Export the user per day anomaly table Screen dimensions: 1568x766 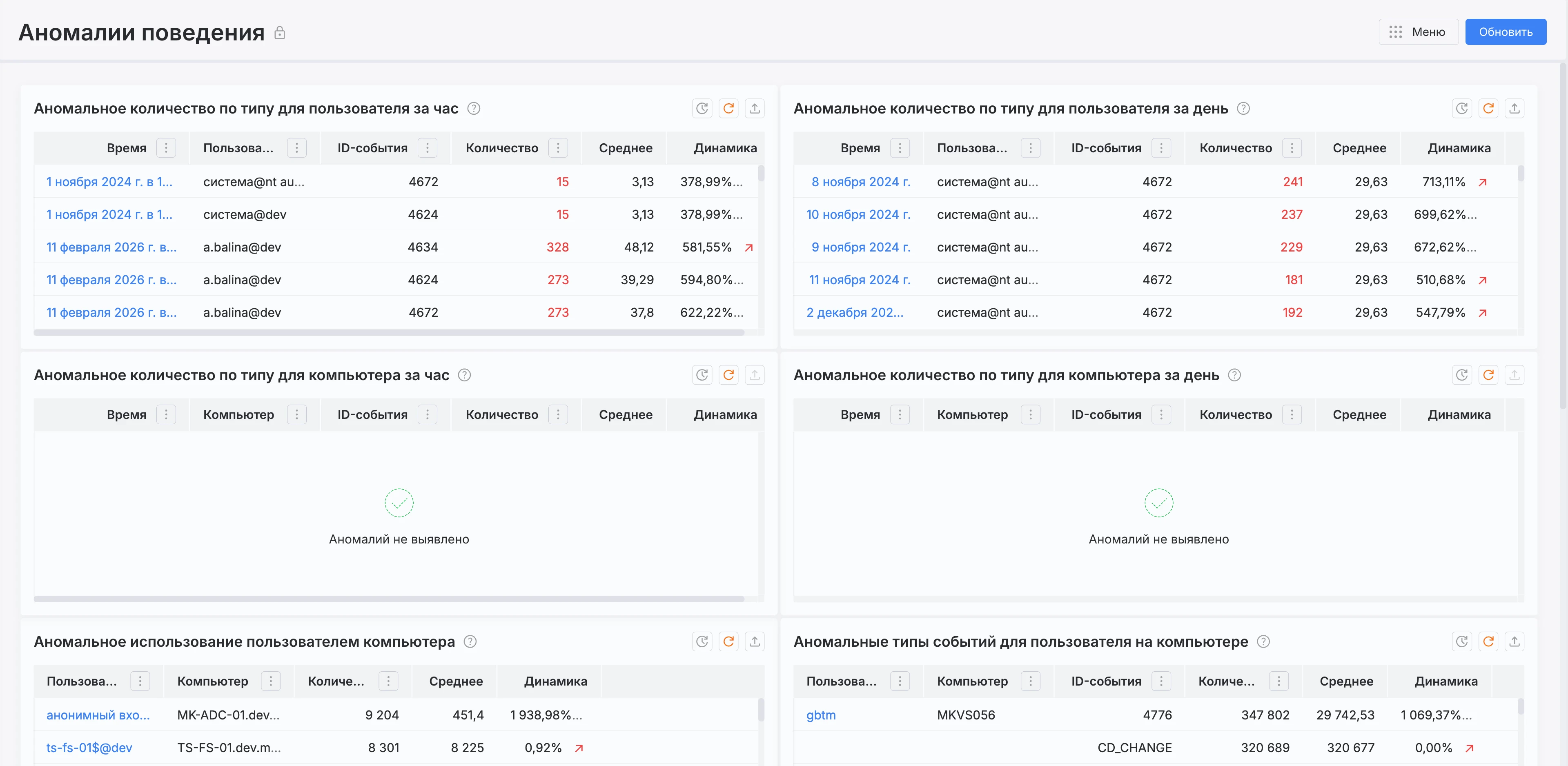coord(1515,108)
